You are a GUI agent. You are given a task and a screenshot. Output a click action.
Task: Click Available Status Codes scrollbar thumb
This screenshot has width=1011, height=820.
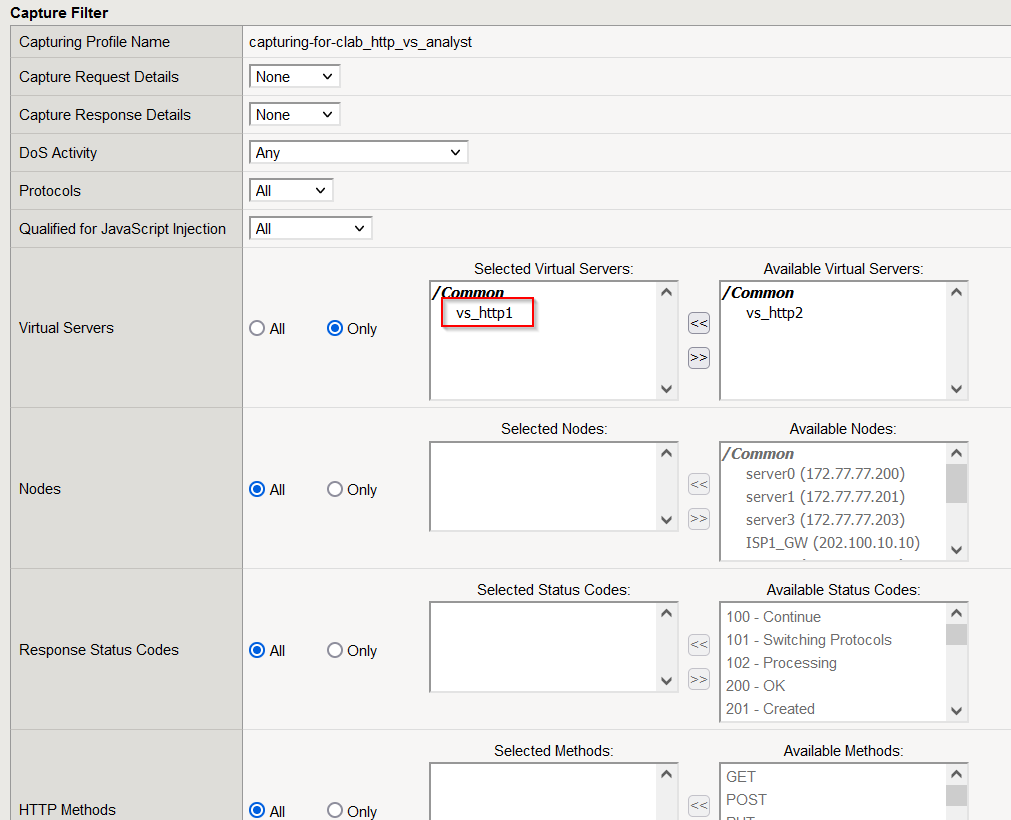(956, 634)
